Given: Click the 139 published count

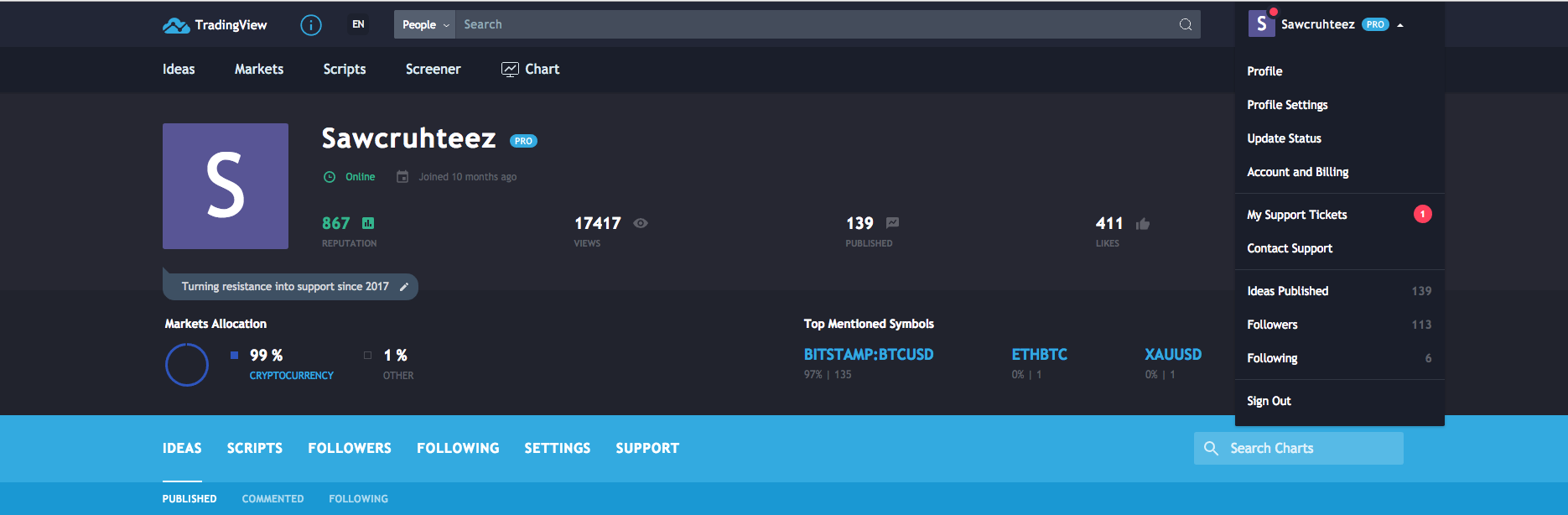Looking at the screenshot, I should point(859,223).
